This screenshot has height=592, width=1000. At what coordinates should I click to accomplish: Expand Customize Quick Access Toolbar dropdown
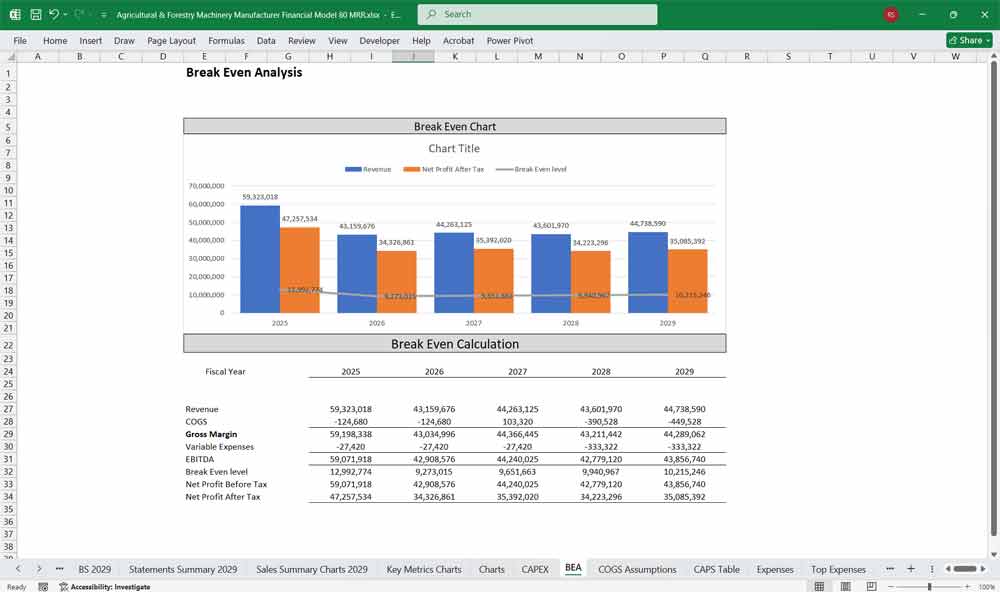104,15
